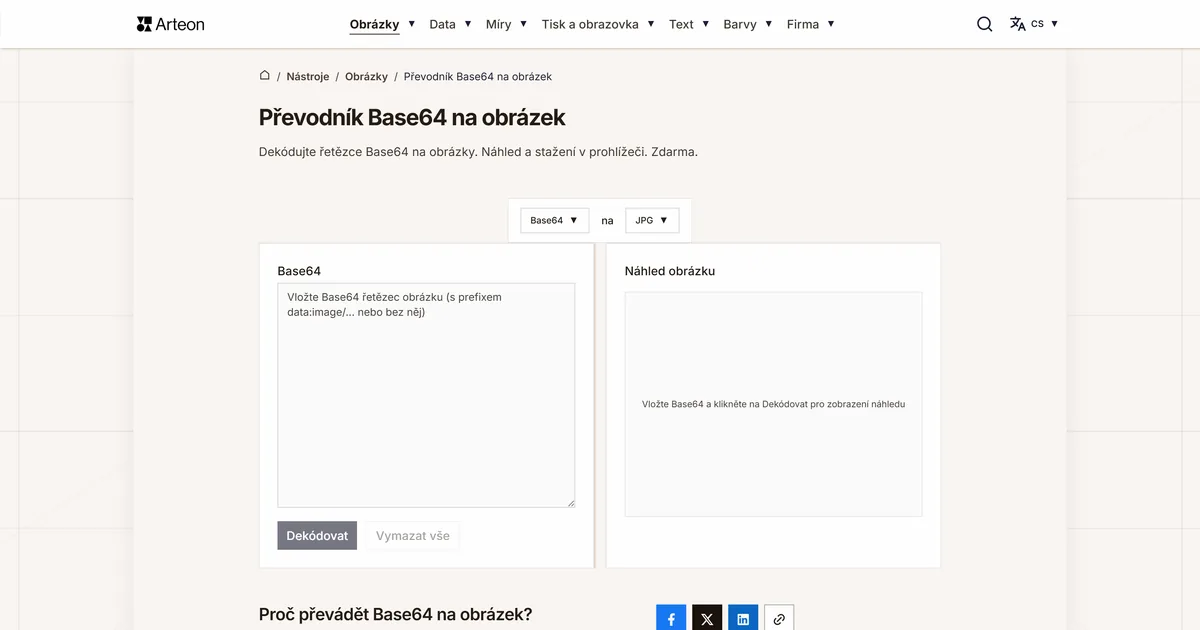The height and width of the screenshot is (630, 1200).
Task: Focus the Base64 string text area
Action: point(426,396)
